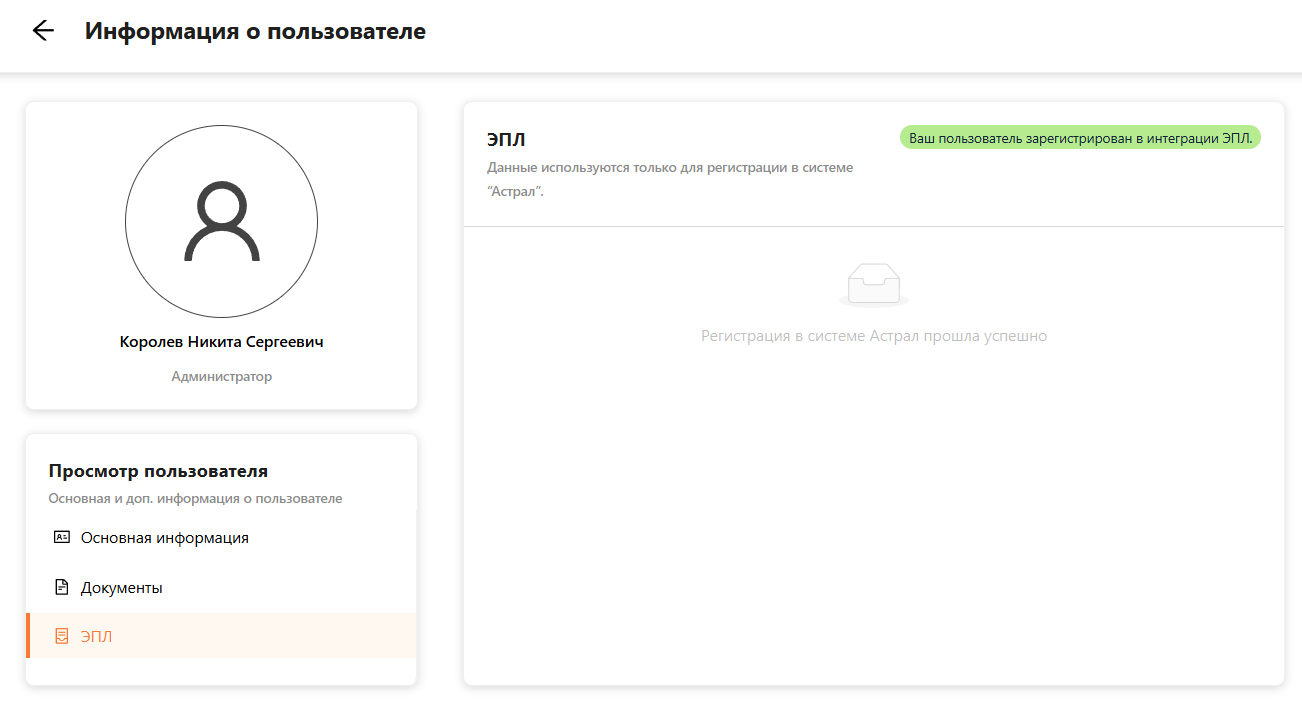
Task: Switch to the Документы section
Action: pyautogui.click(x=121, y=588)
